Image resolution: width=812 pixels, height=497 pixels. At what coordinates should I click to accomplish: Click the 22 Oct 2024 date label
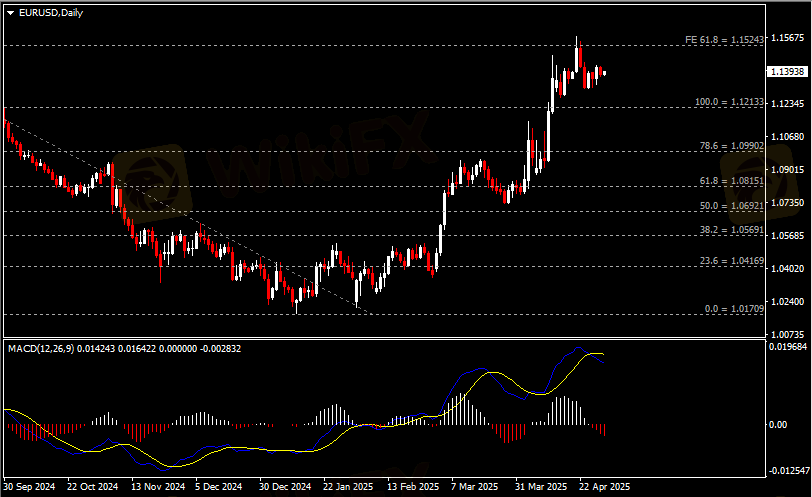93,487
